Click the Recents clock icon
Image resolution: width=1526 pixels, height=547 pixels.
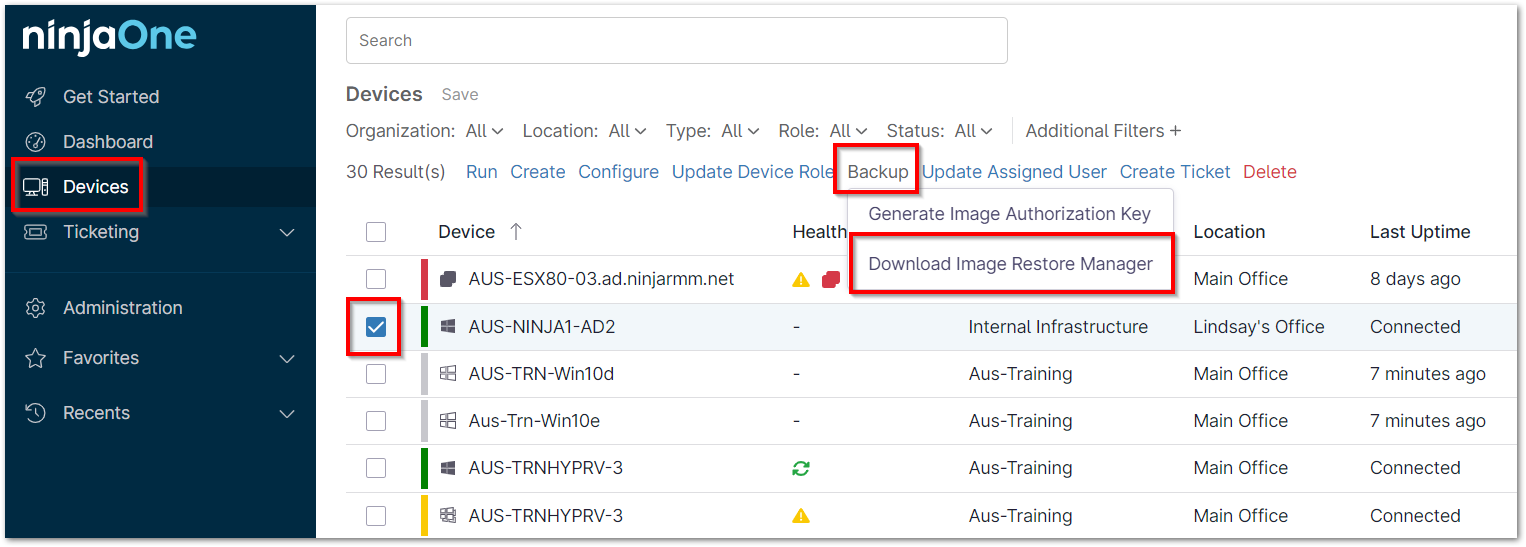click(x=36, y=413)
